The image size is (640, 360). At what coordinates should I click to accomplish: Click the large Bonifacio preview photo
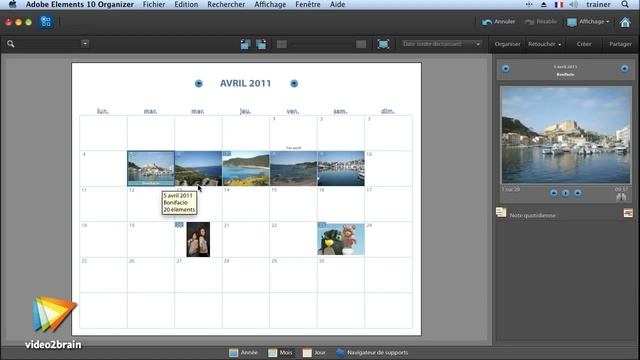(566, 135)
